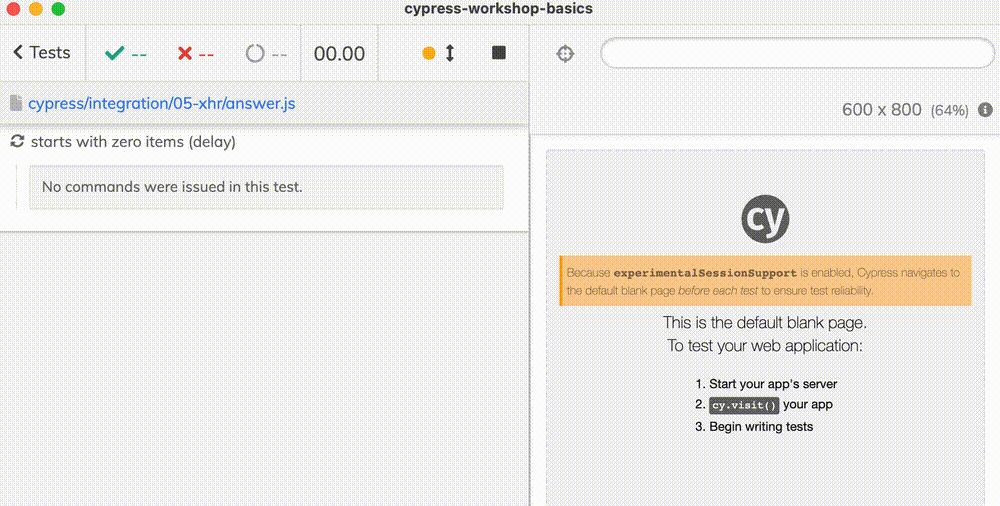Click the 00.00 test duration timer
The width and height of the screenshot is (1000, 506).
pyautogui.click(x=339, y=54)
